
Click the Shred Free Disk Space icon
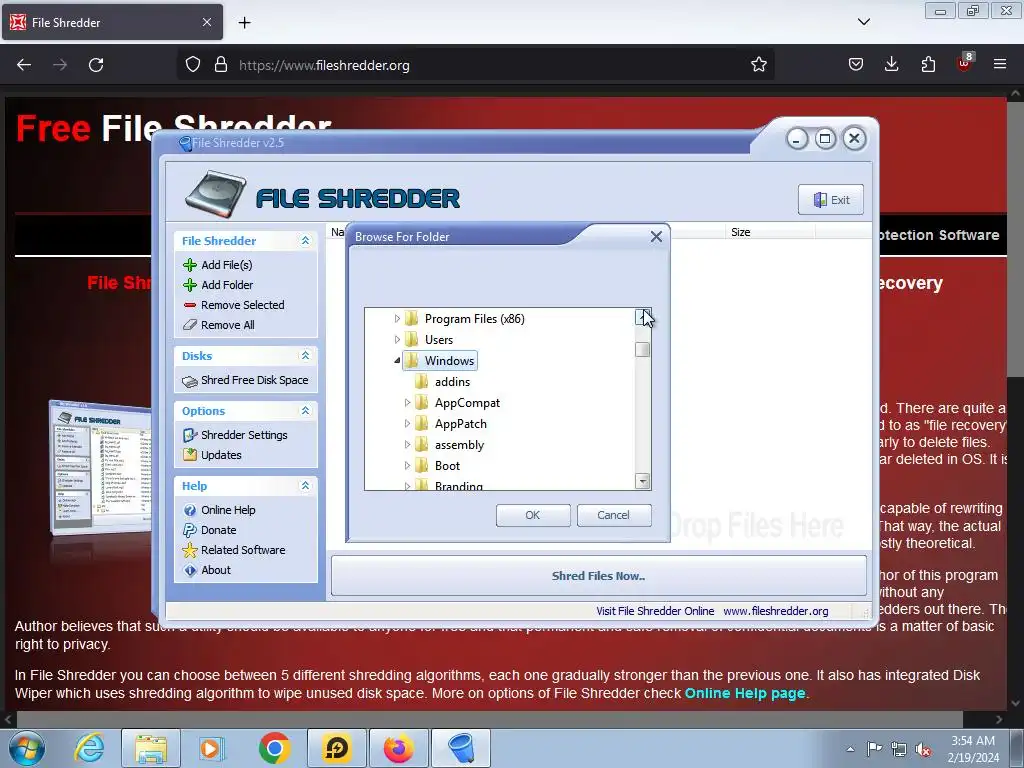(x=190, y=381)
